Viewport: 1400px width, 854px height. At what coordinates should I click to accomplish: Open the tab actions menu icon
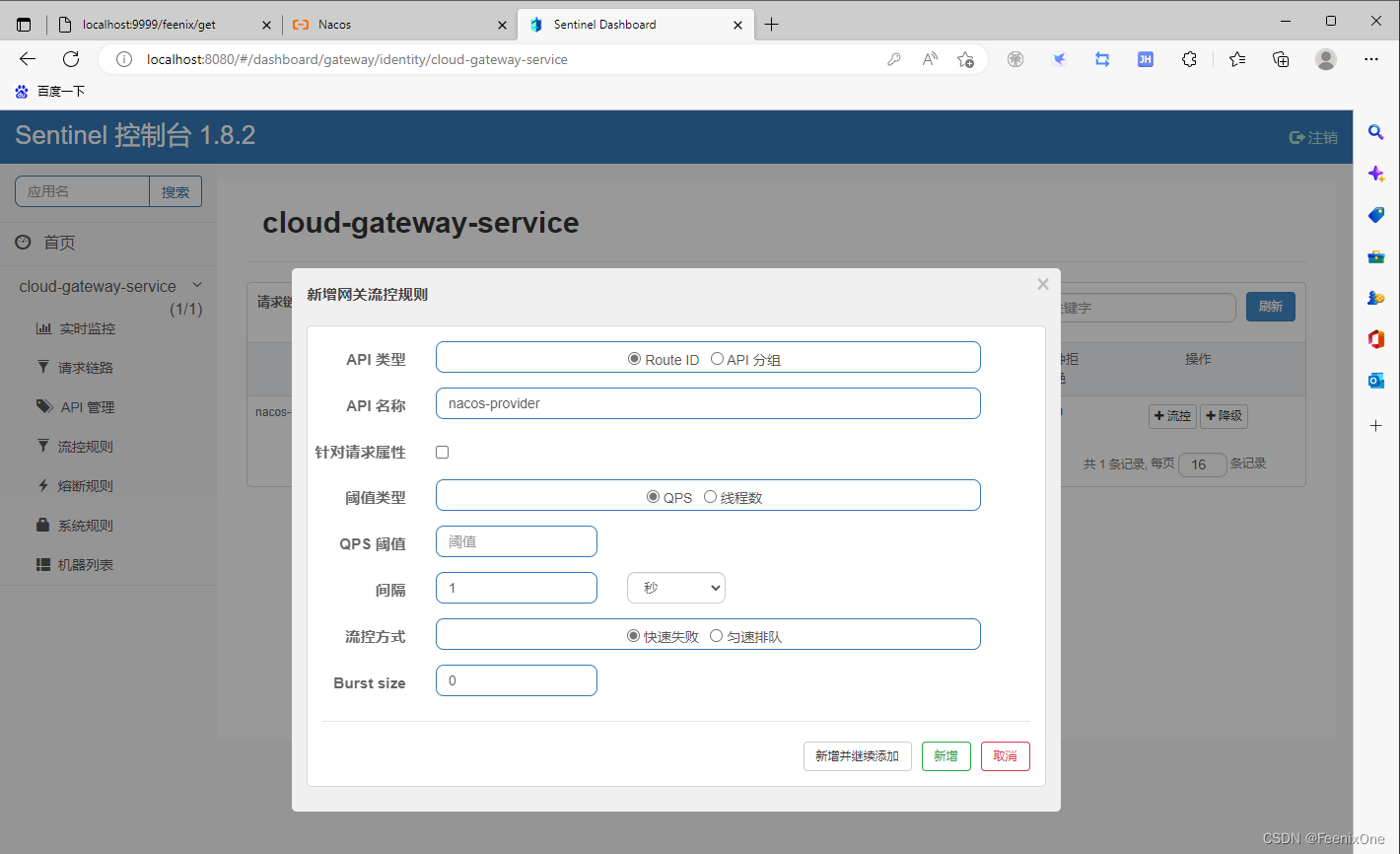[x=24, y=25]
